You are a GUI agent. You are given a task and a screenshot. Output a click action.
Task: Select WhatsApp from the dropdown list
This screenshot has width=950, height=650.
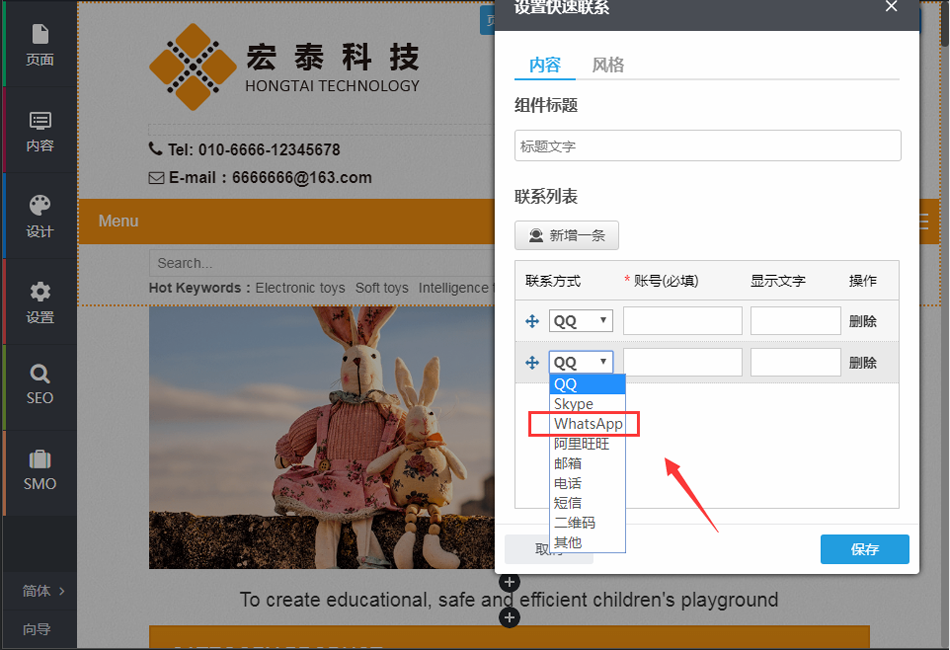point(588,424)
